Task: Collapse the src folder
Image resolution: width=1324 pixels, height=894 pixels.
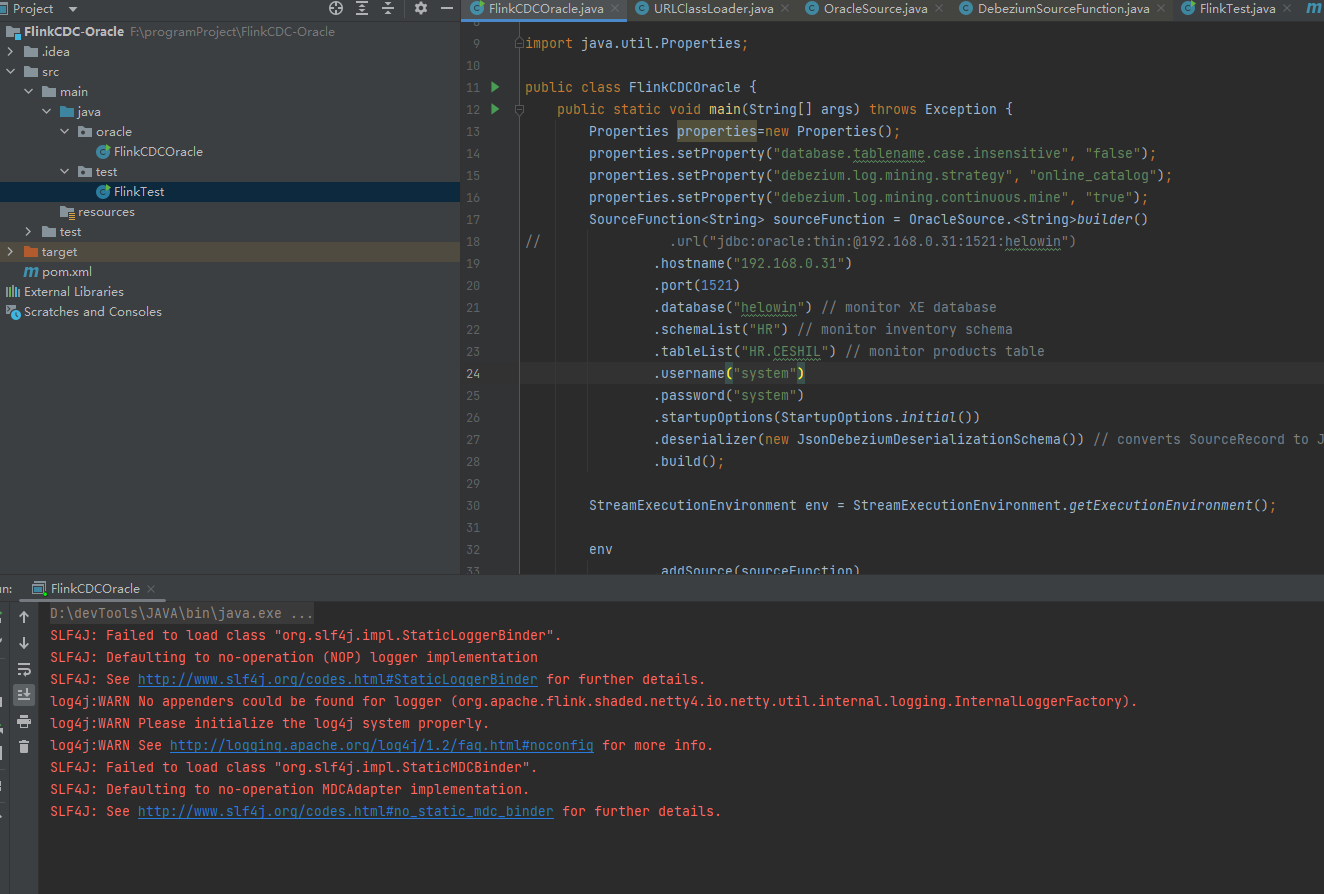Action: pos(11,72)
